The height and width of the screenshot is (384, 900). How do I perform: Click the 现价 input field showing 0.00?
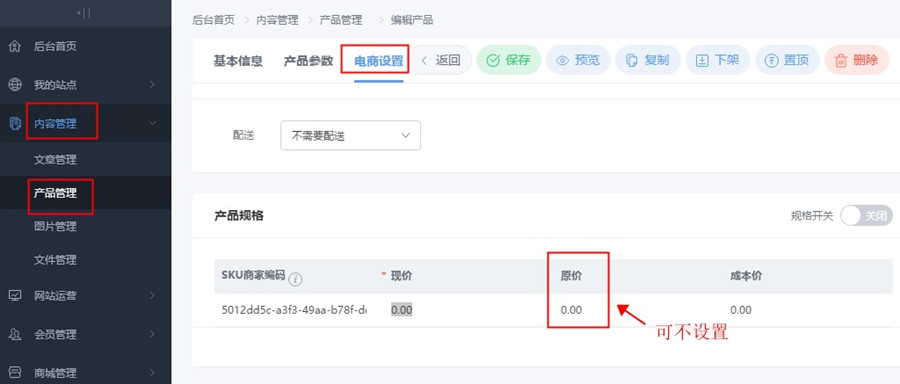click(x=402, y=310)
